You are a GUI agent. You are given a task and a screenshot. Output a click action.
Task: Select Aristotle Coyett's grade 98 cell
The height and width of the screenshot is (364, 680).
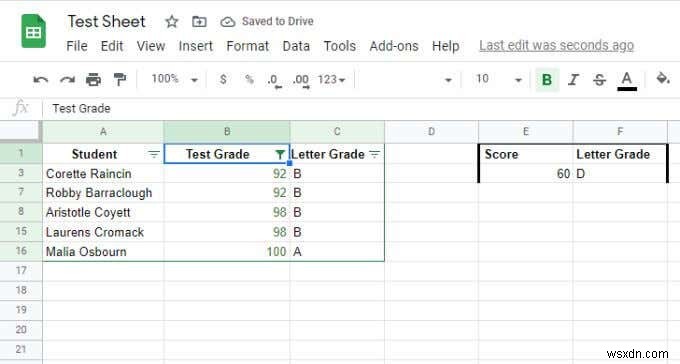tap(227, 212)
